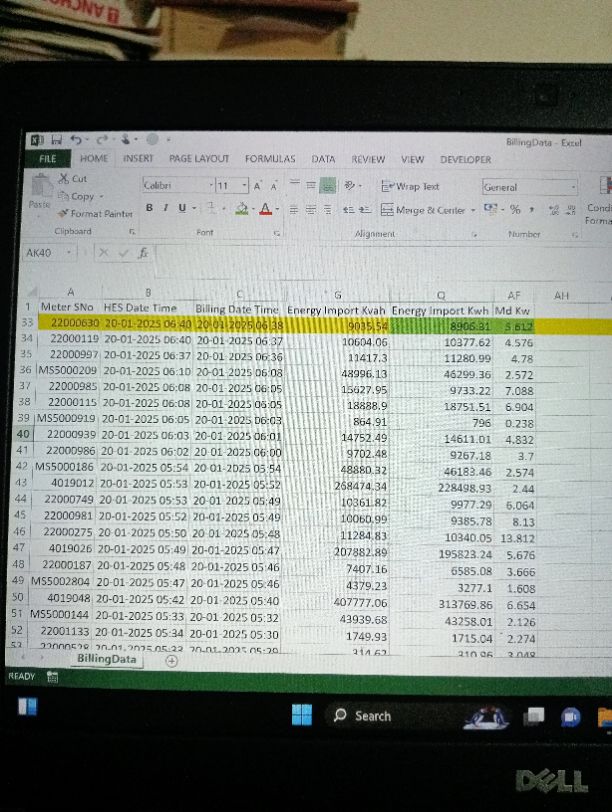Switch to the DEVELOPER tab
The image size is (612, 812).
point(465,160)
